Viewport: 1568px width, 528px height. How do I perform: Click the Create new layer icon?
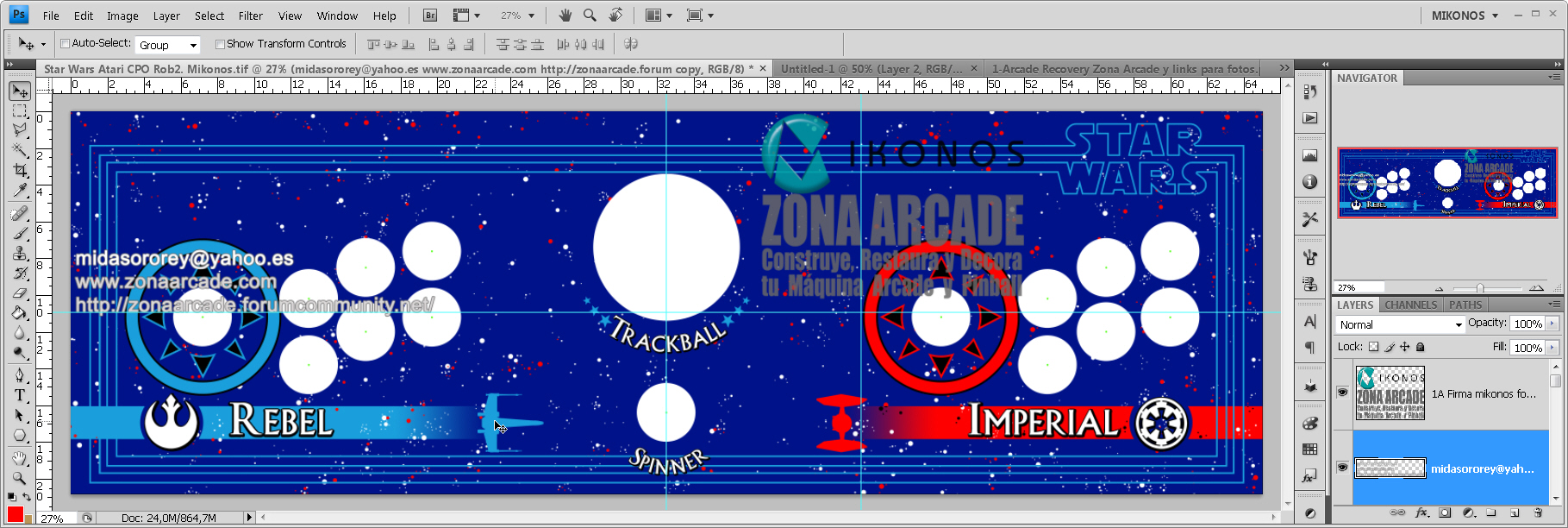tap(1515, 512)
